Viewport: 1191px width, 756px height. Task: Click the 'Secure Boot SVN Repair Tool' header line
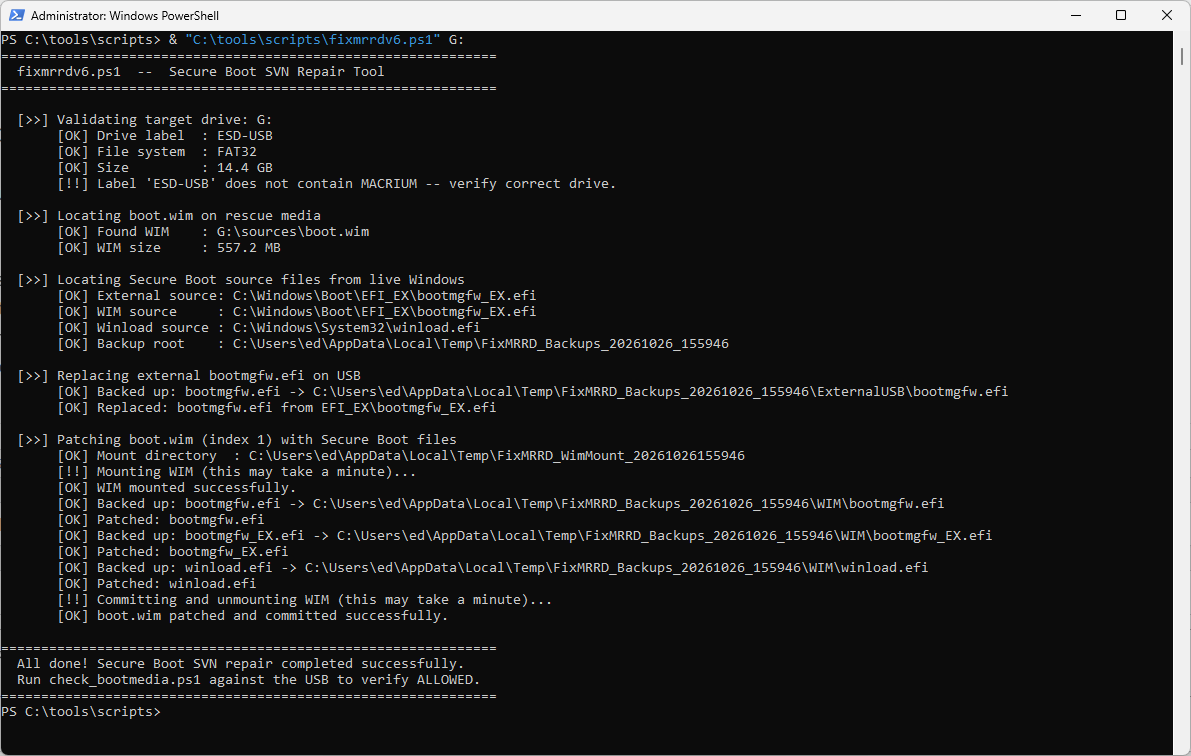tap(201, 71)
